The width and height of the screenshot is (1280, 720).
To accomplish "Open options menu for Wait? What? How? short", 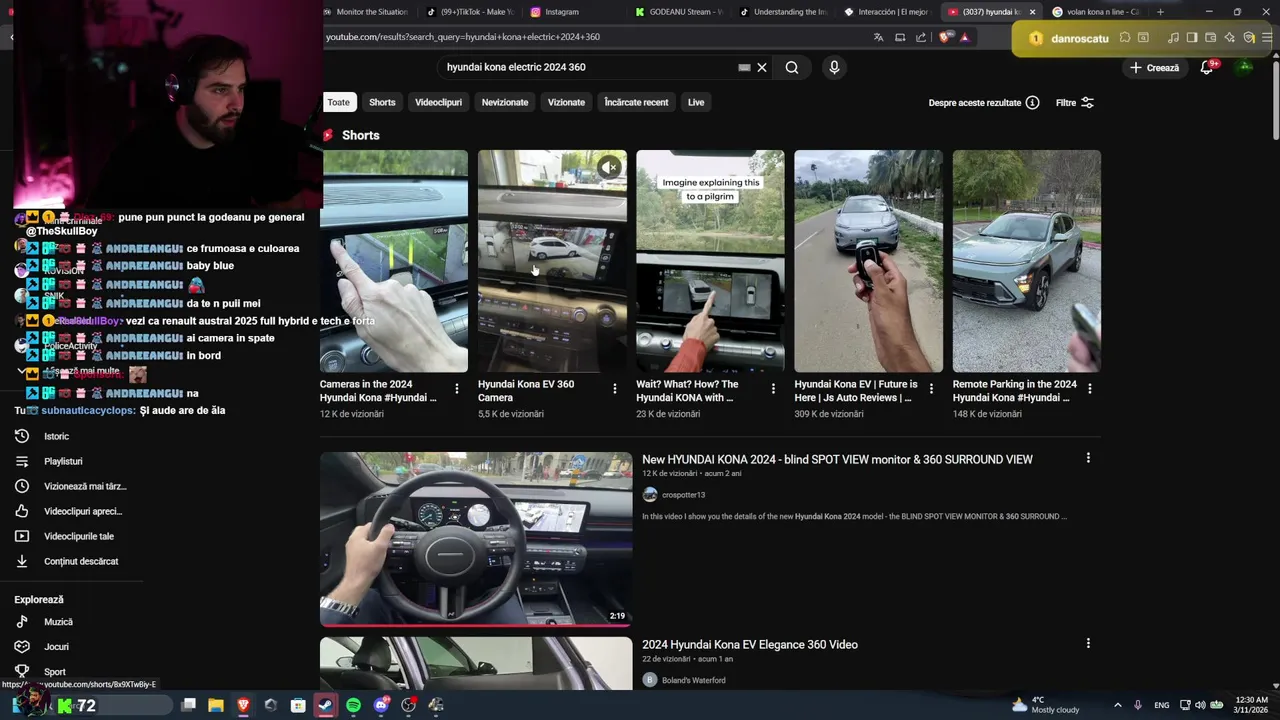I will tap(773, 389).
